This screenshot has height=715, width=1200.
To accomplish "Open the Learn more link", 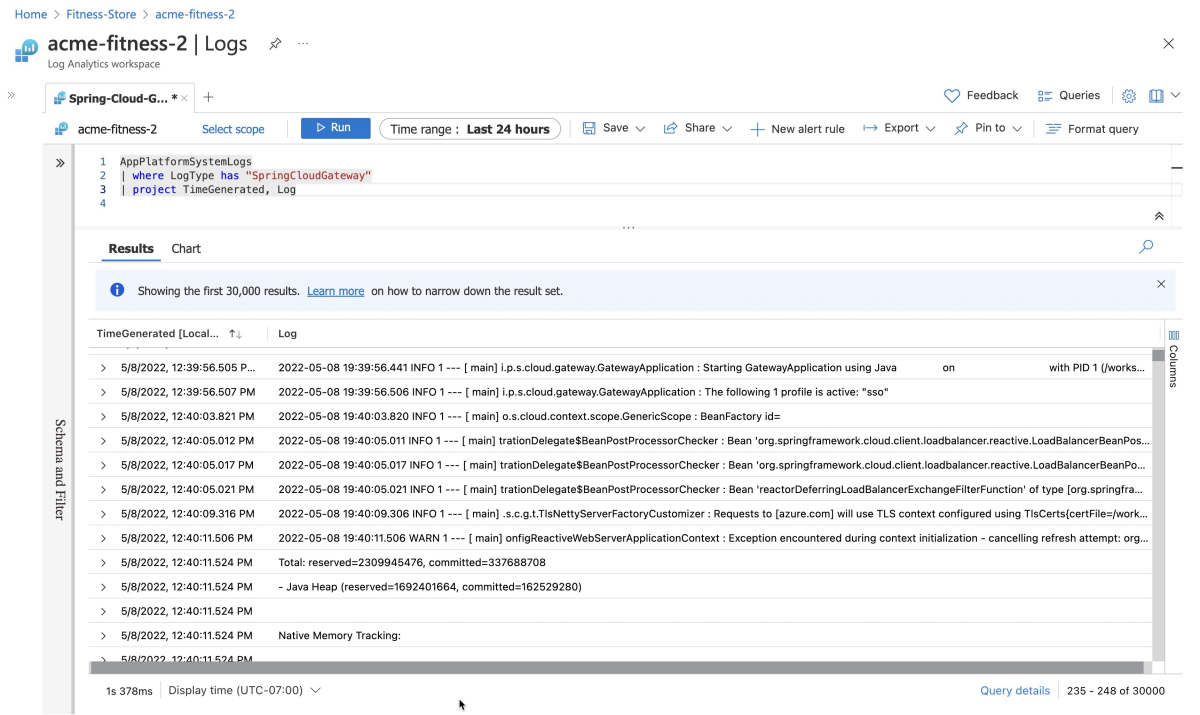I will pyautogui.click(x=335, y=291).
